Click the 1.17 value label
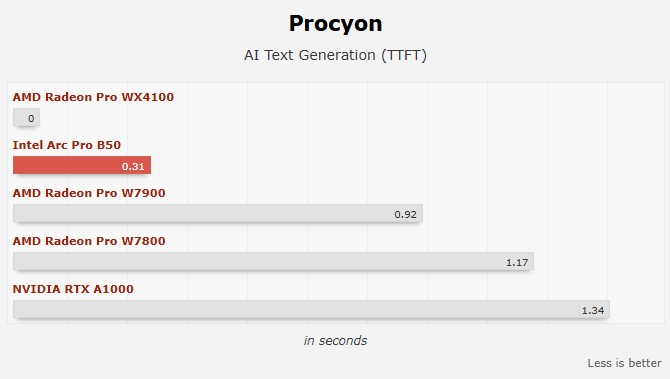The width and height of the screenshot is (670, 379). (x=517, y=262)
